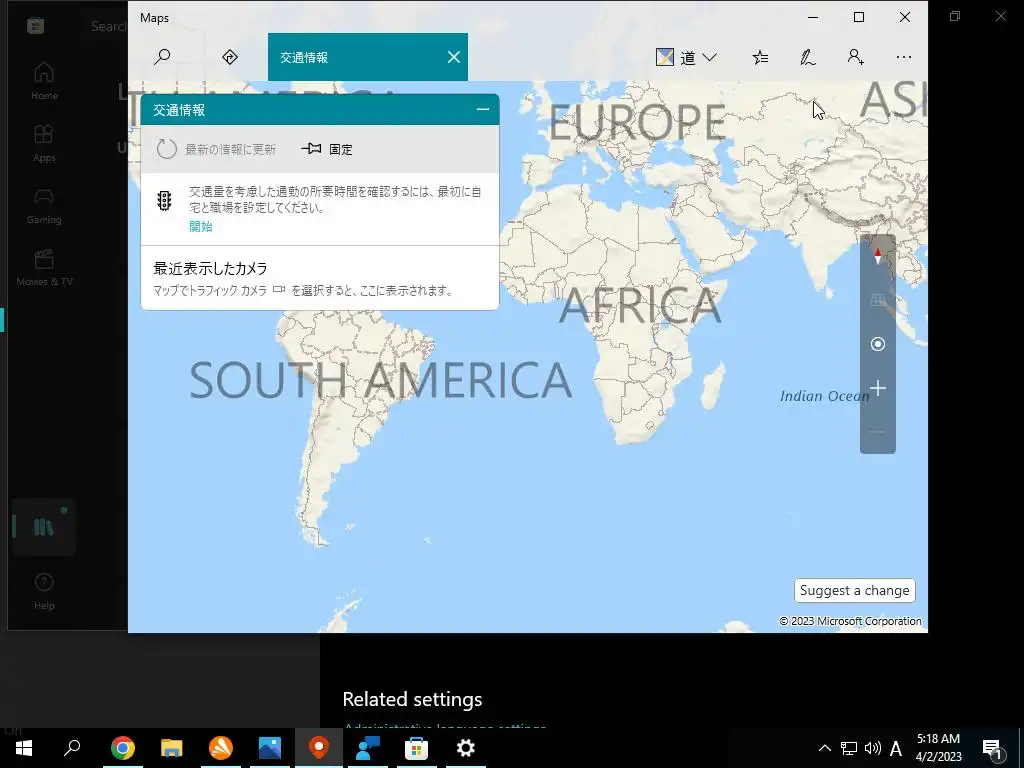Show my location on map
The image size is (1024, 768).
pyautogui.click(x=878, y=344)
